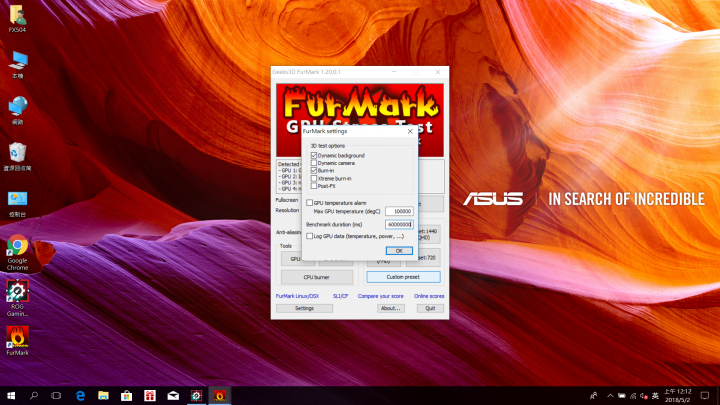Open the About... button
Screen dimensions: 720x405
click(391, 308)
